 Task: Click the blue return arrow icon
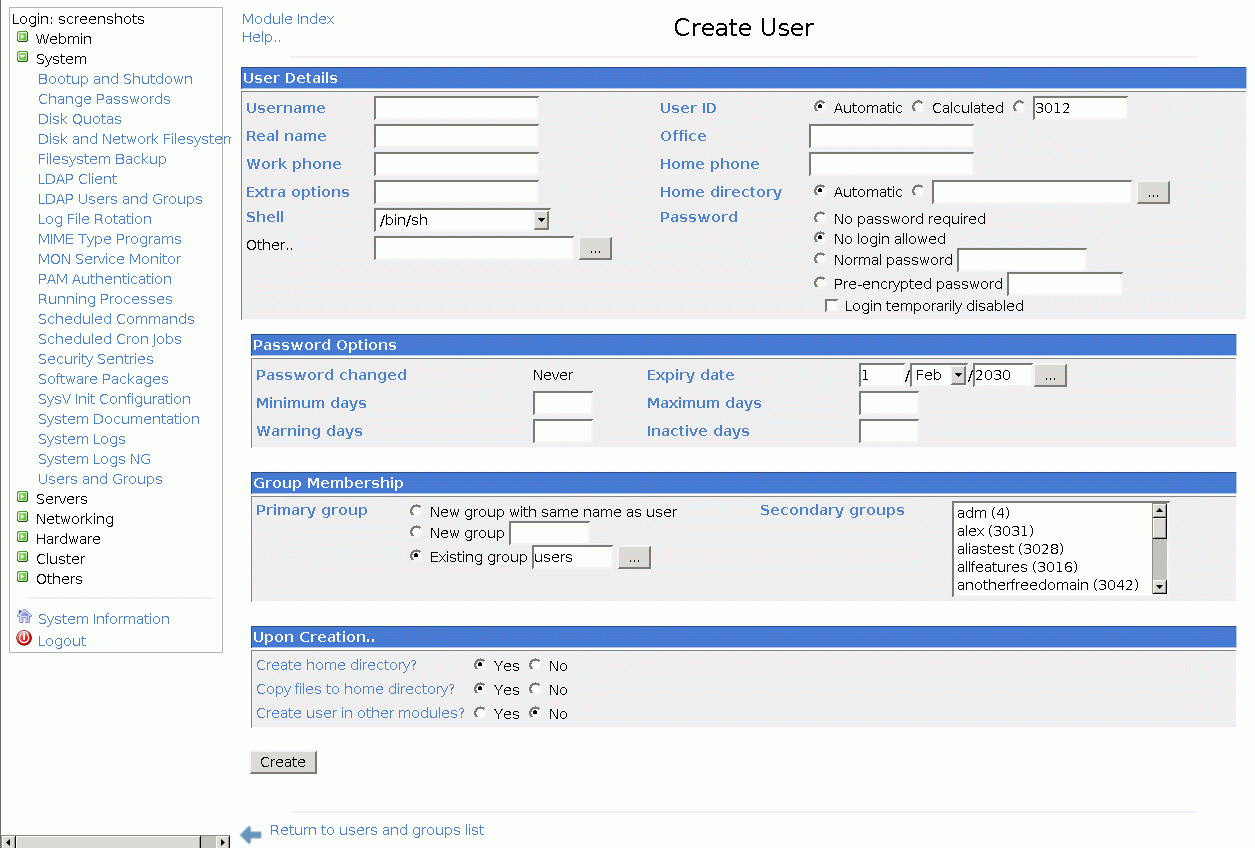251,833
